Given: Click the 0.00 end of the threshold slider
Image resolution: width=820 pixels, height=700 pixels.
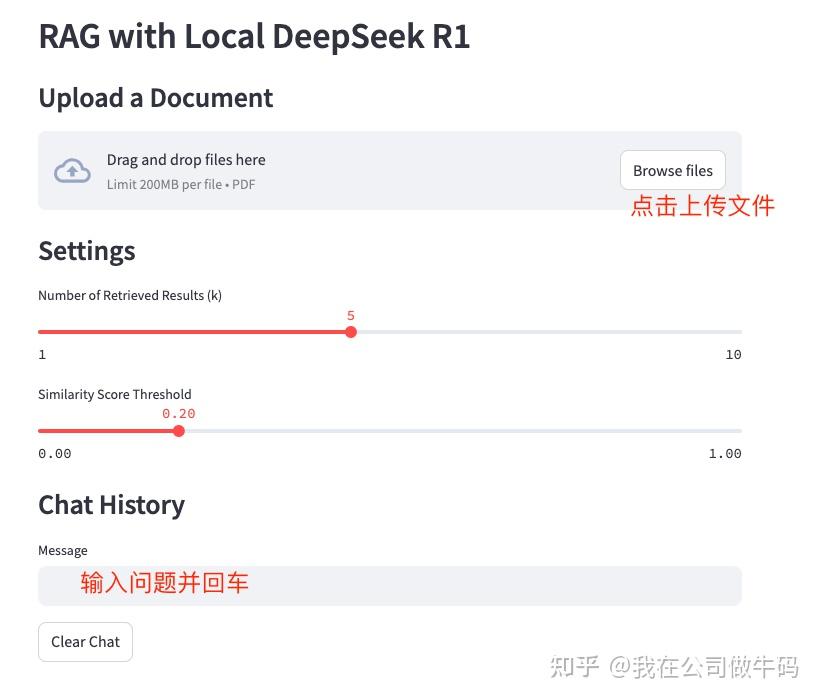Looking at the screenshot, I should tap(55, 453).
